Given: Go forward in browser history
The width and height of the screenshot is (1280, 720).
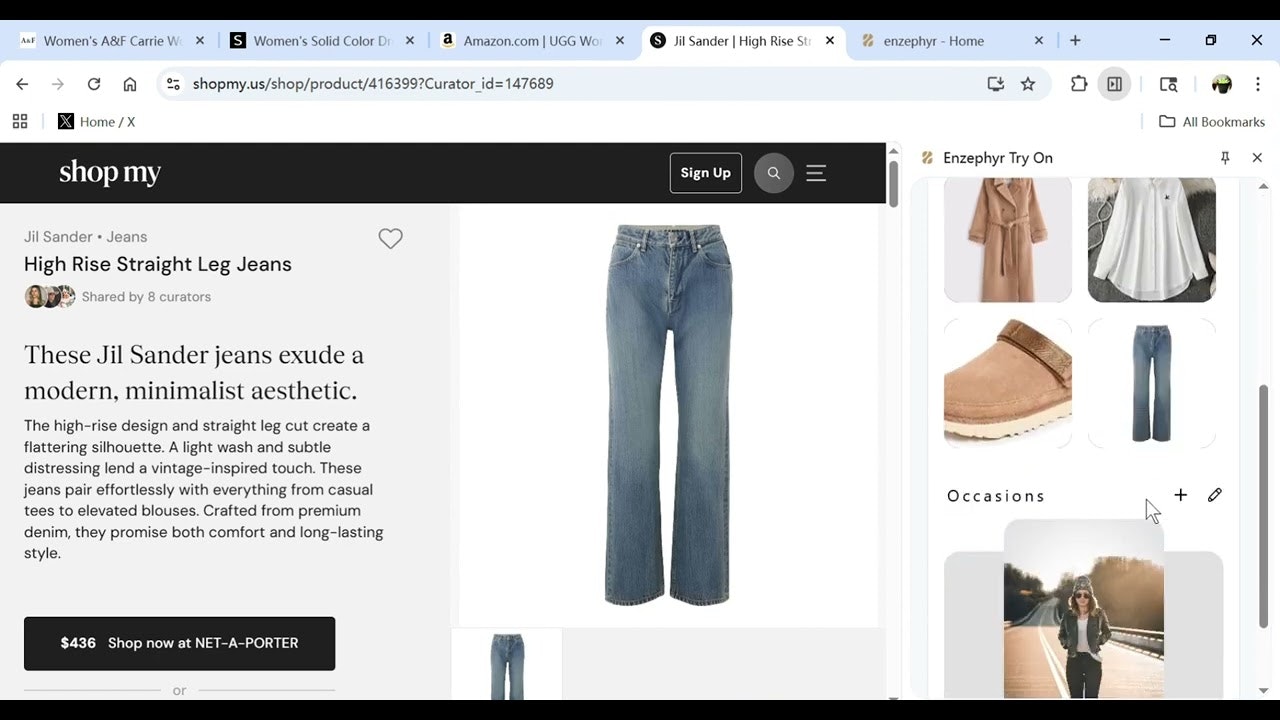Looking at the screenshot, I should click(58, 84).
